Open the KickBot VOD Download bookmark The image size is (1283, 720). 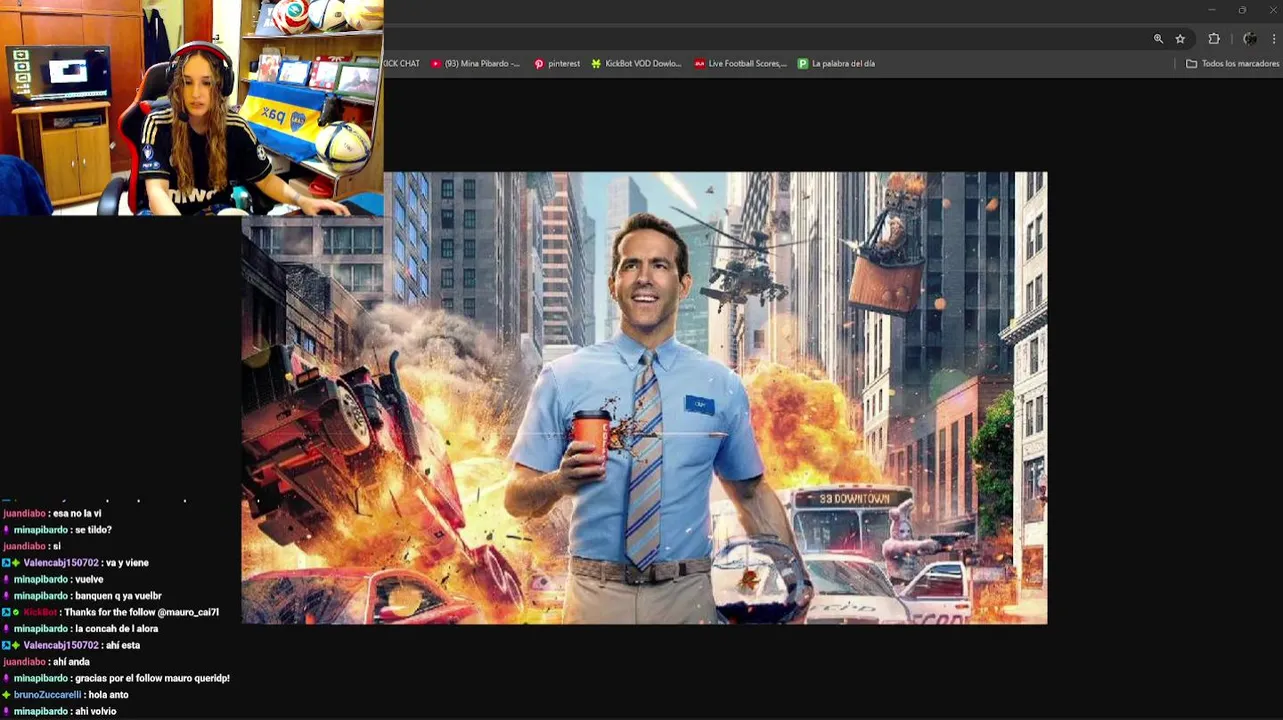(x=636, y=63)
